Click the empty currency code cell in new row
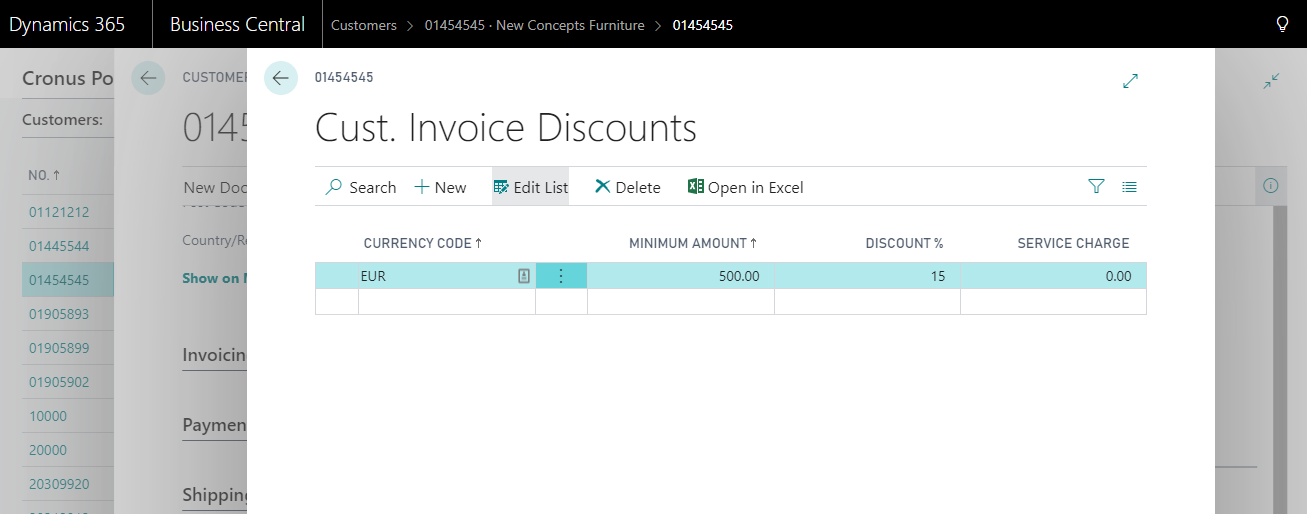The image size is (1307, 514). tap(447, 302)
